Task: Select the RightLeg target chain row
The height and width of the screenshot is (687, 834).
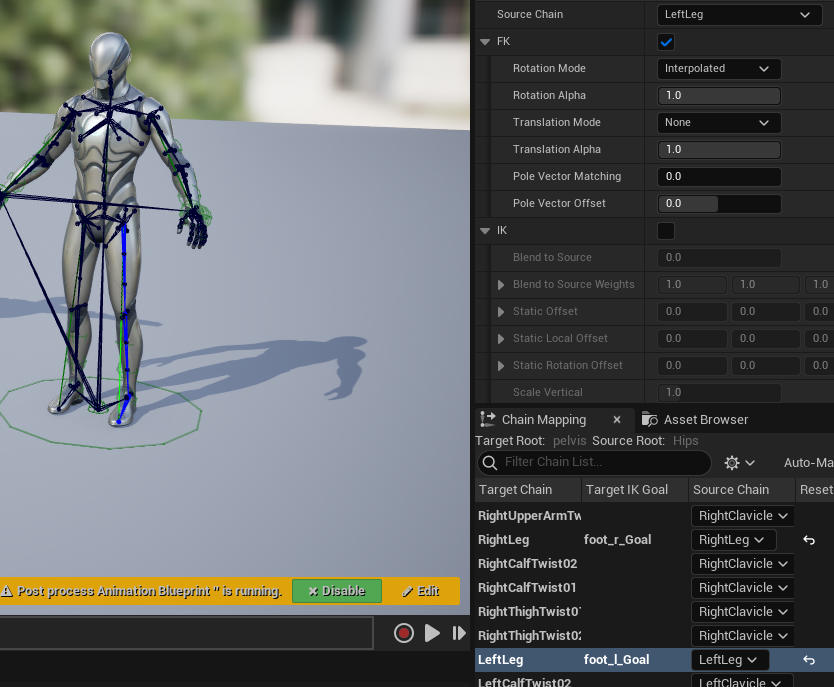Action: pyautogui.click(x=503, y=540)
